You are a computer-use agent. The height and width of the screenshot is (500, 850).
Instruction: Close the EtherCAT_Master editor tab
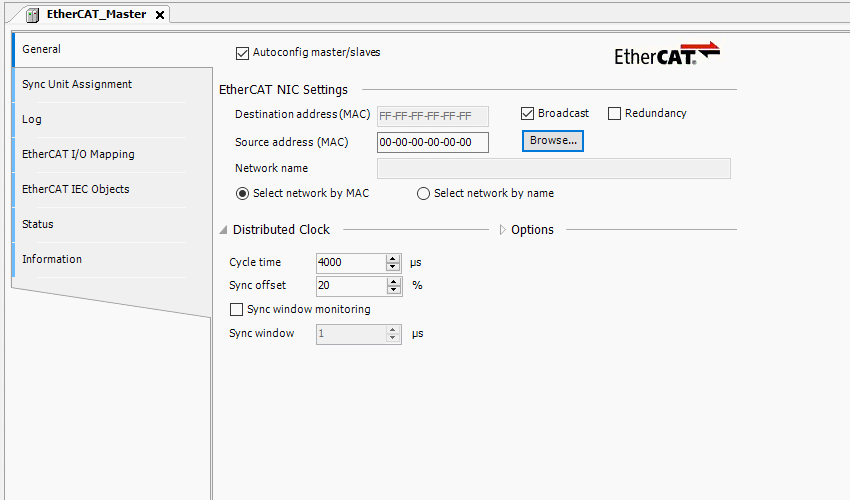click(160, 15)
